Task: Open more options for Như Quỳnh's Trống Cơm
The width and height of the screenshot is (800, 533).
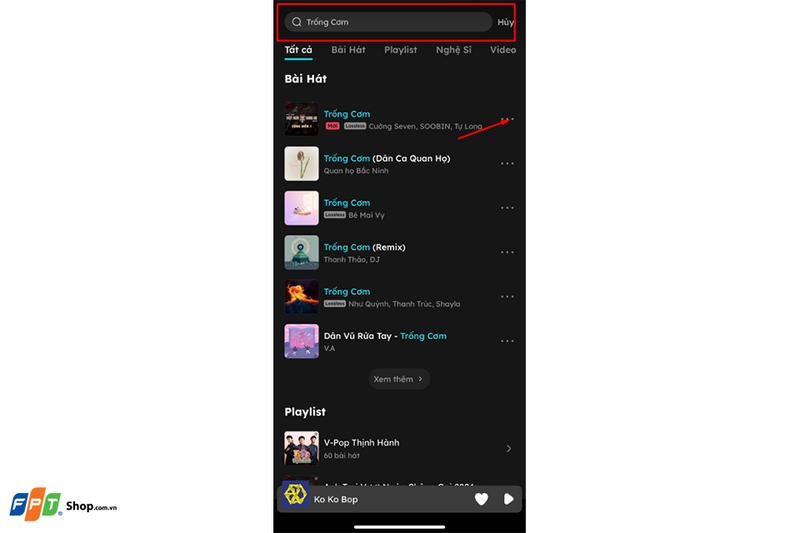Action: (507, 296)
